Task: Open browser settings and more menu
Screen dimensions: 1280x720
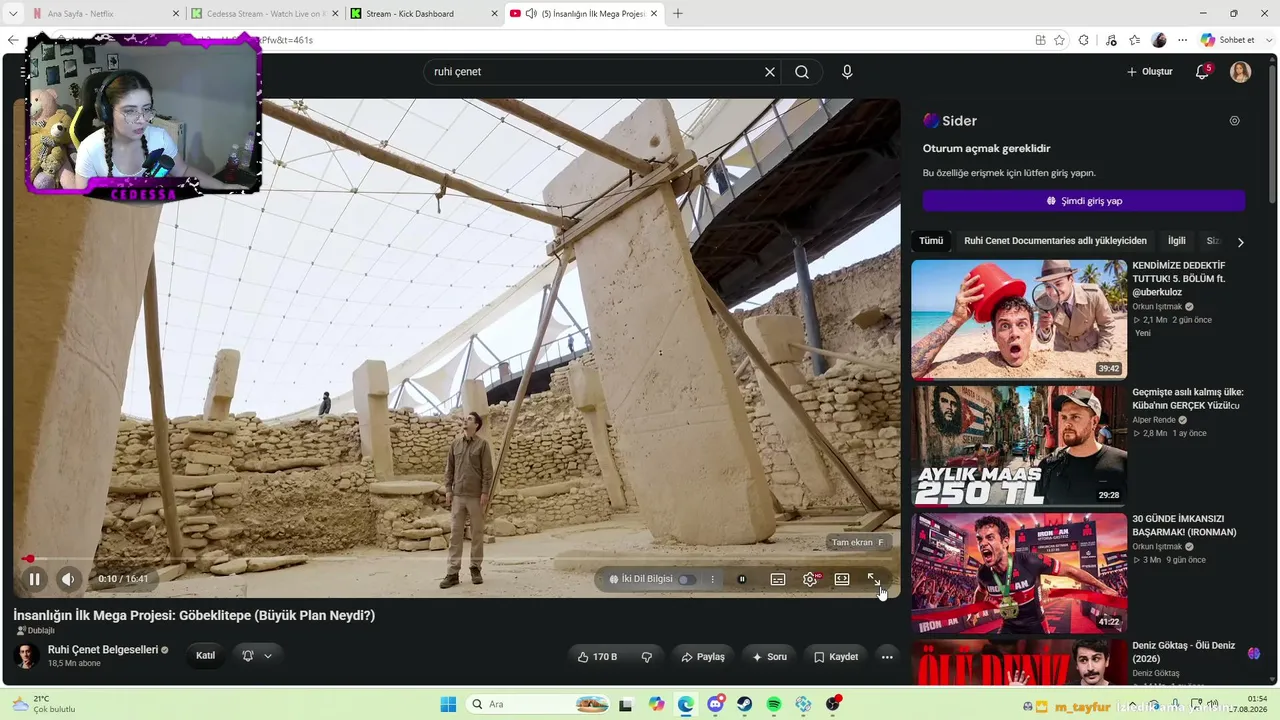Action: pos(1183,40)
